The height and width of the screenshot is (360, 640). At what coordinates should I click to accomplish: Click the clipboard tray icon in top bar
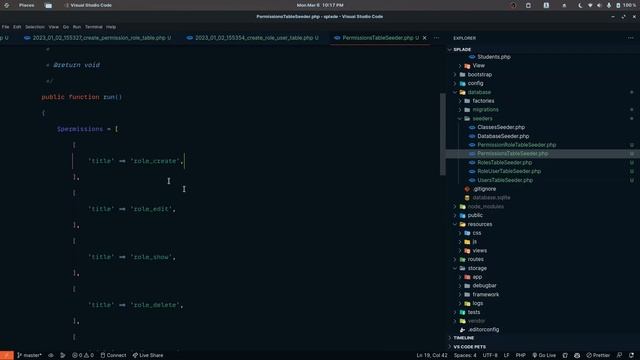(528, 5)
